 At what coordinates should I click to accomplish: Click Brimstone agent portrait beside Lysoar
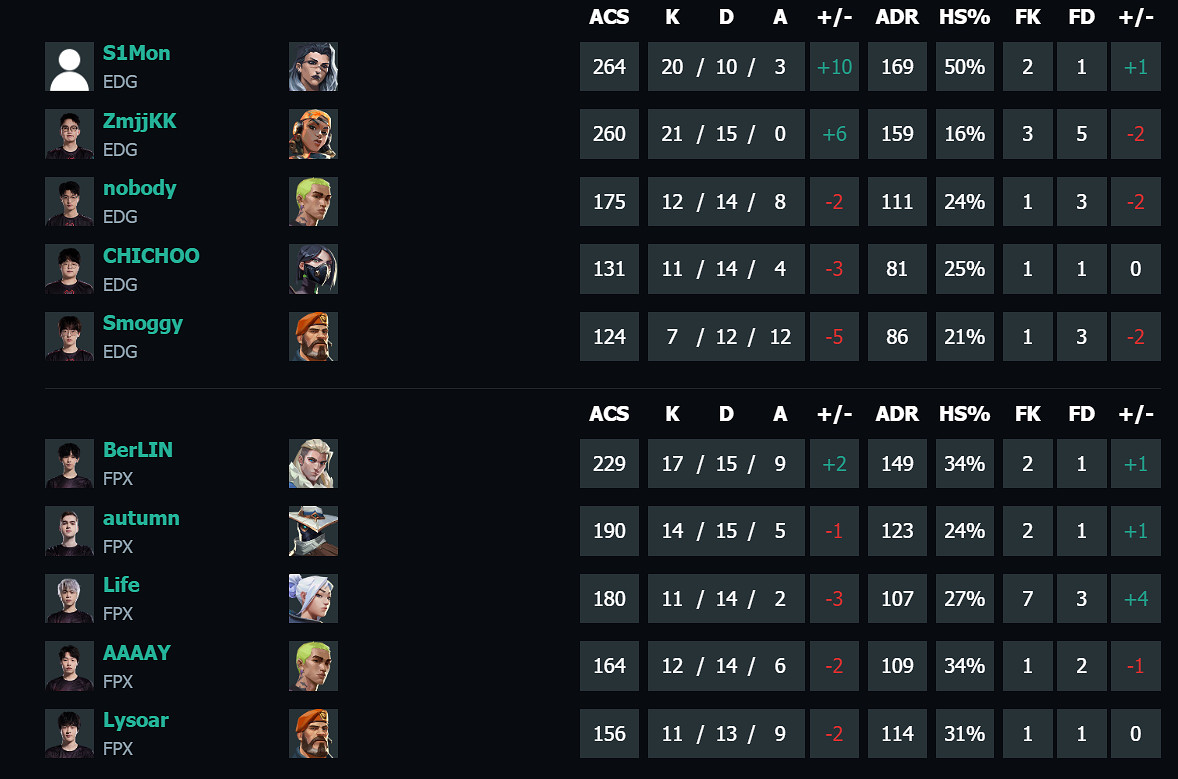[313, 733]
